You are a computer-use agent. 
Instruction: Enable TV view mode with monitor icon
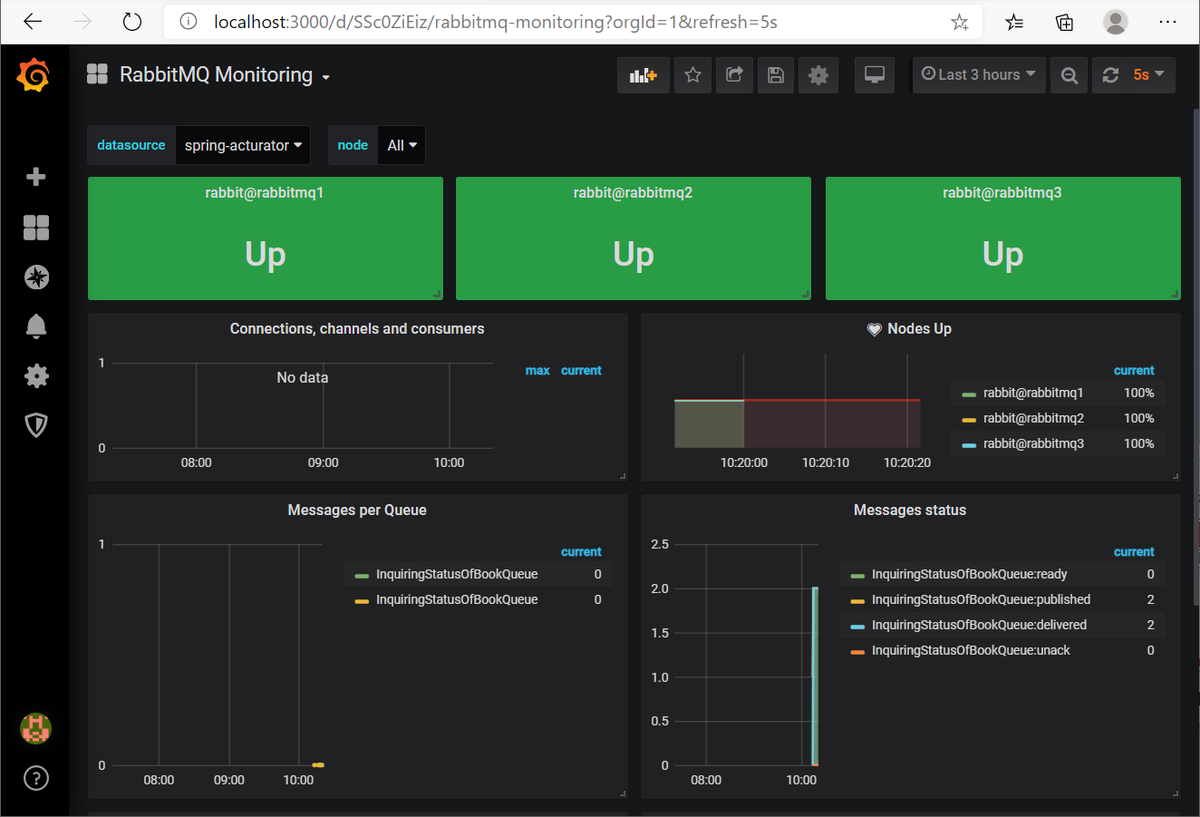874,75
